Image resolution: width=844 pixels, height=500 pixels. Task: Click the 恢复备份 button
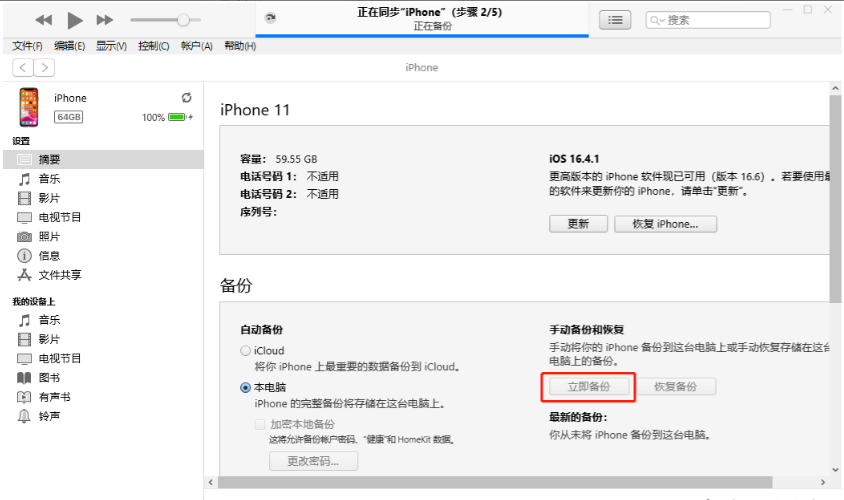coord(676,386)
